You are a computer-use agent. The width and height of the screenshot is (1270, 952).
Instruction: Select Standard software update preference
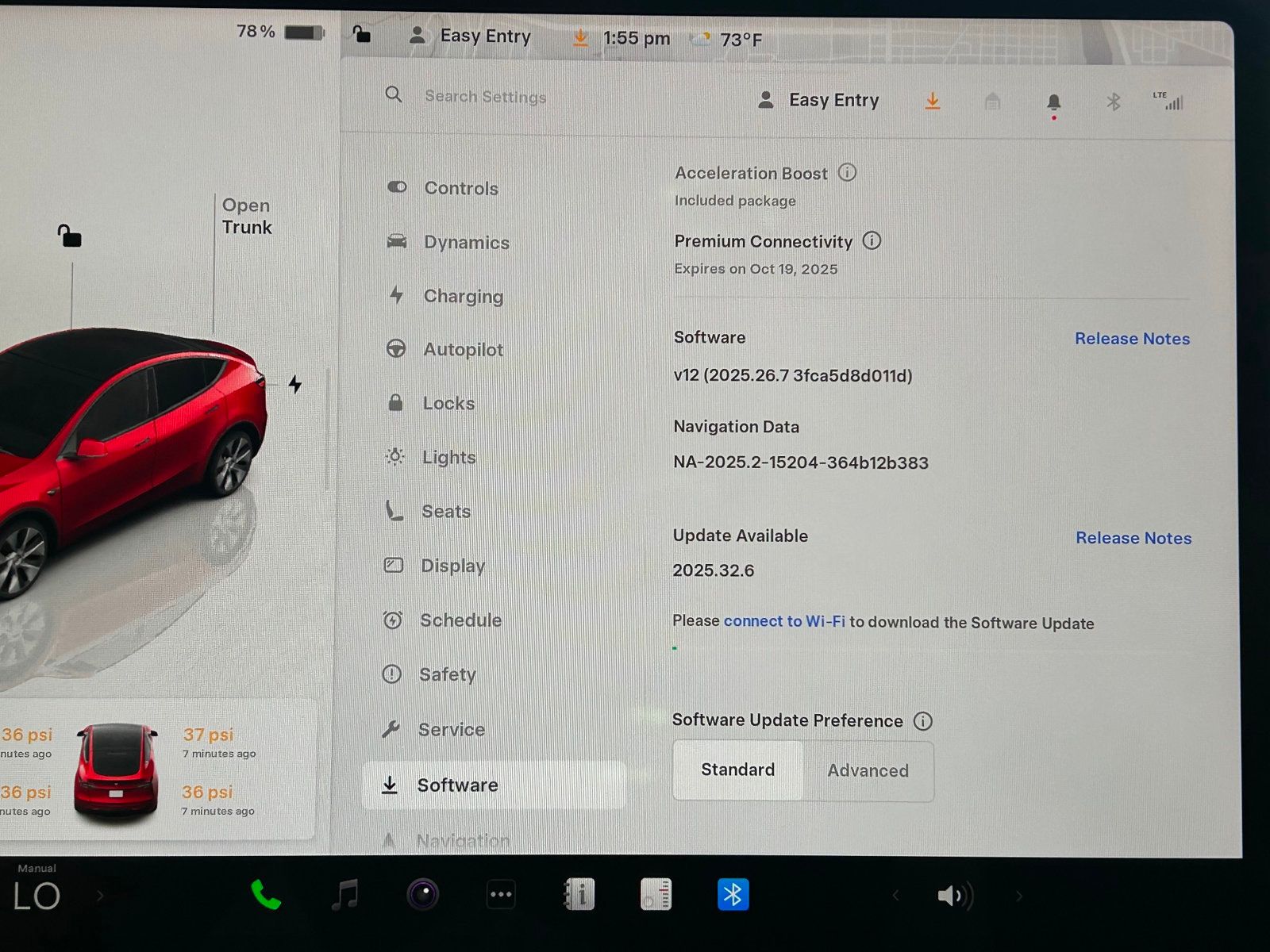tap(737, 770)
